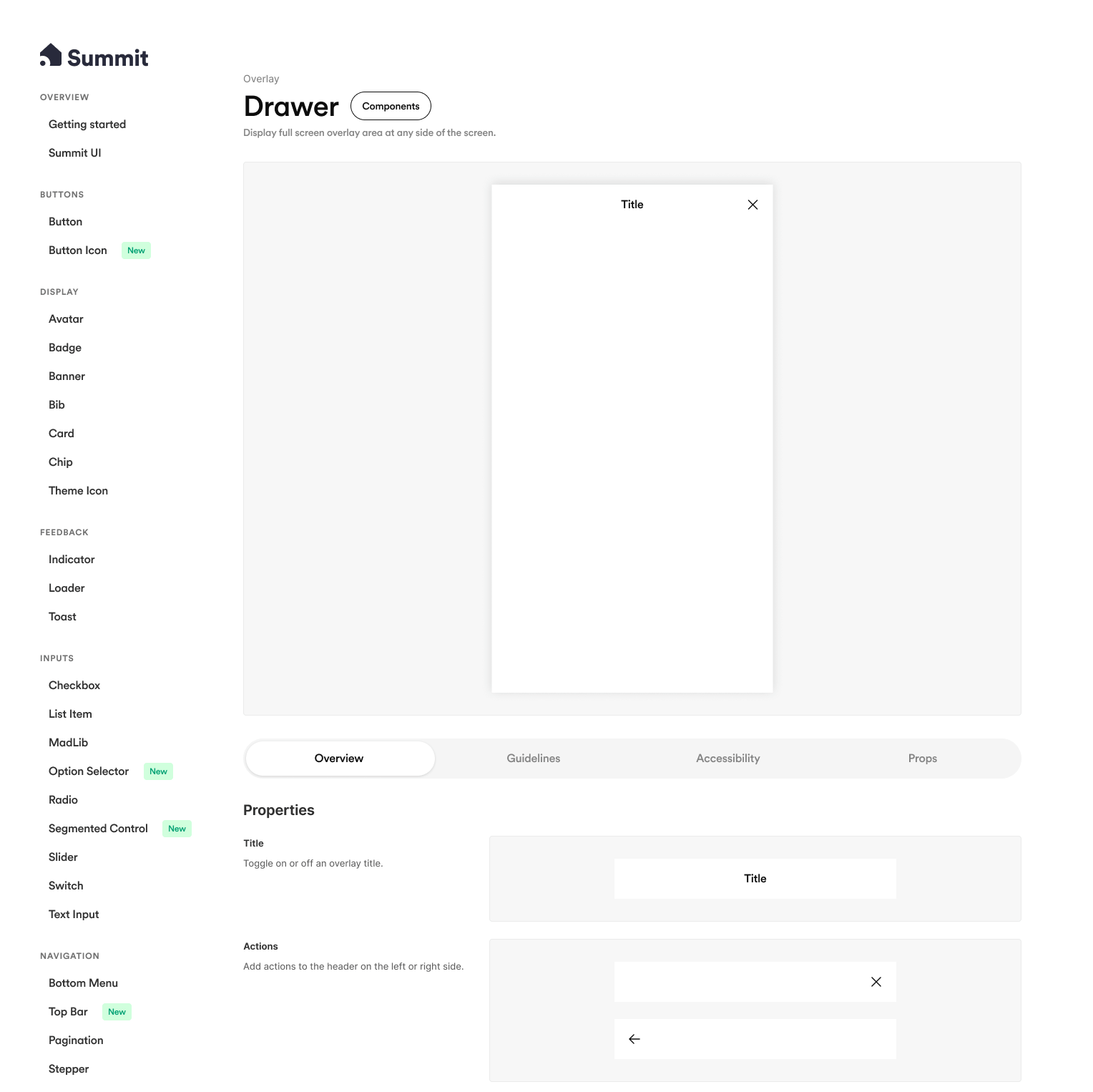
Task: Select the Props tab
Action: (922, 759)
